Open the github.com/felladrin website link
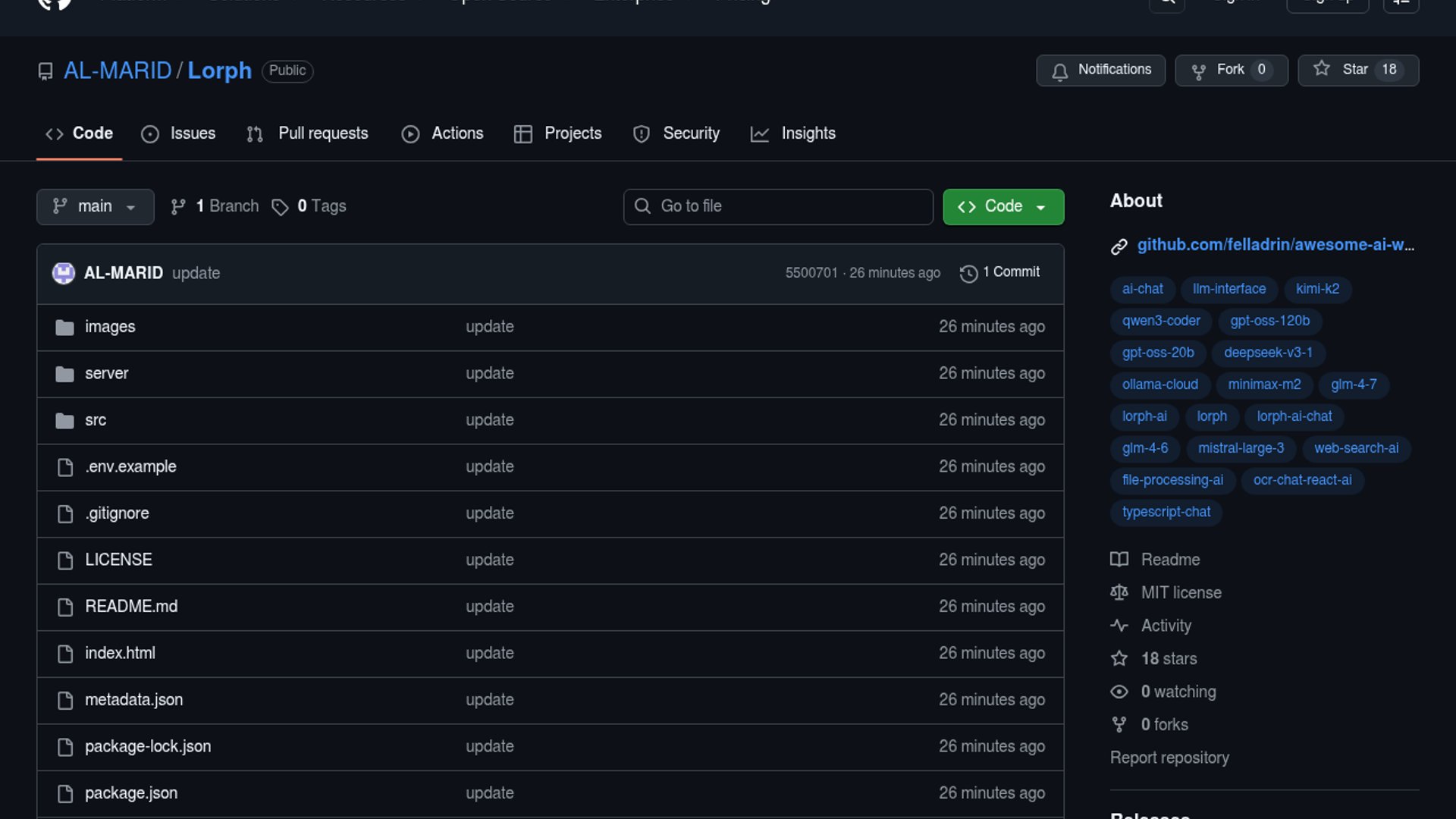This screenshot has height=819, width=1456. pyautogui.click(x=1276, y=245)
